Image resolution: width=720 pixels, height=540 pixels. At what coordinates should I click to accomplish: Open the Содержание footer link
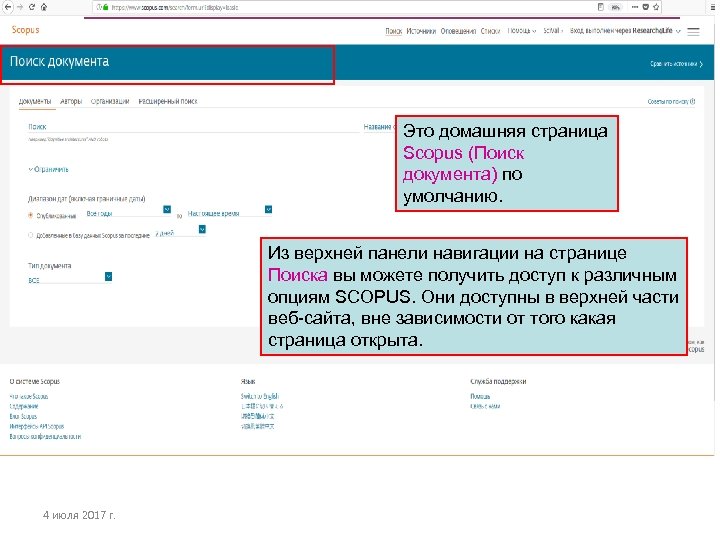24,406
